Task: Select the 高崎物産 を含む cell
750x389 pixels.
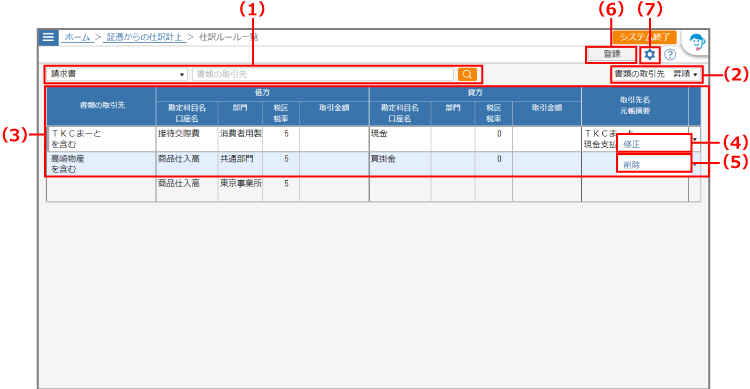Action: coord(101,164)
